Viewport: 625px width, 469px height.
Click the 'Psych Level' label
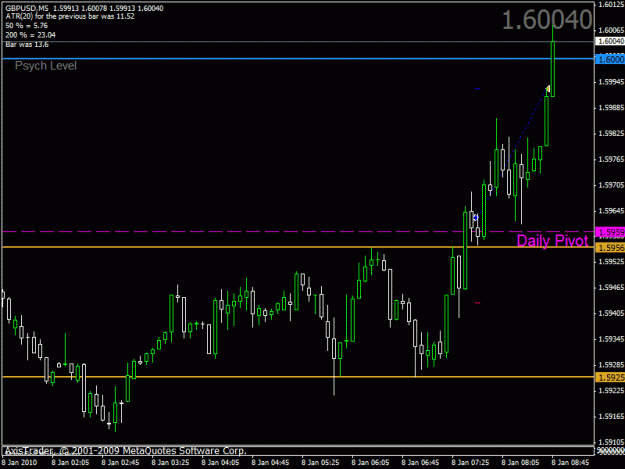[x=46, y=66]
